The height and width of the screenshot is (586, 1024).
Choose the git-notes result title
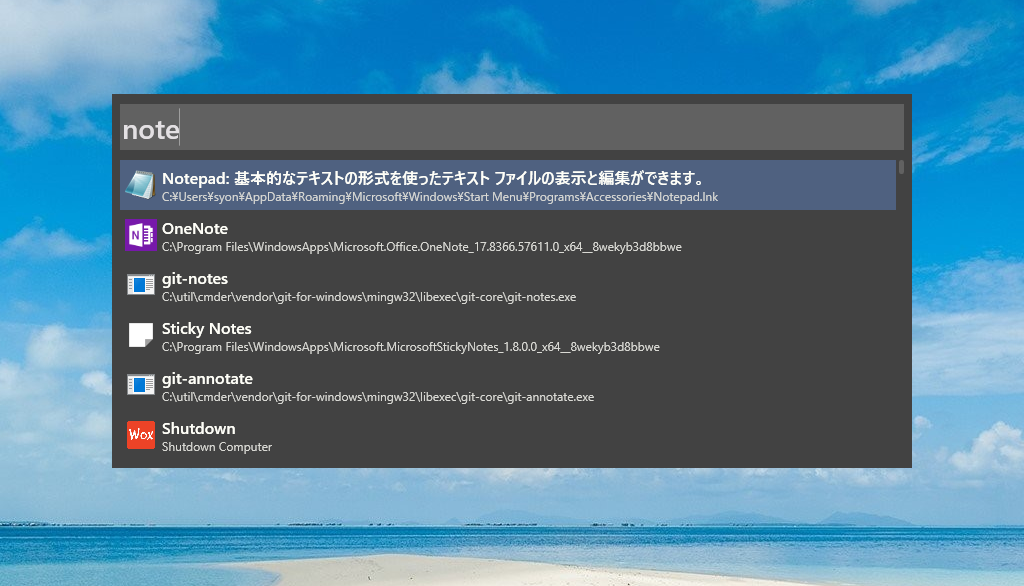point(195,279)
